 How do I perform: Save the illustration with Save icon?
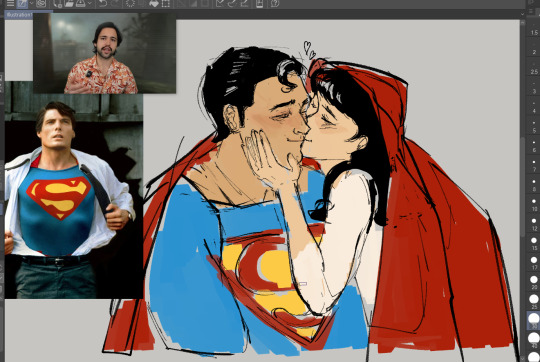(80, 3)
